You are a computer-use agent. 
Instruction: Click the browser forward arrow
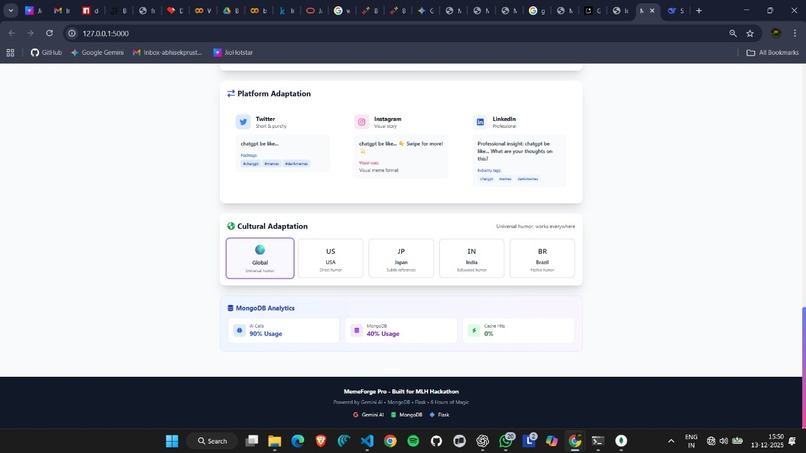coord(30,33)
